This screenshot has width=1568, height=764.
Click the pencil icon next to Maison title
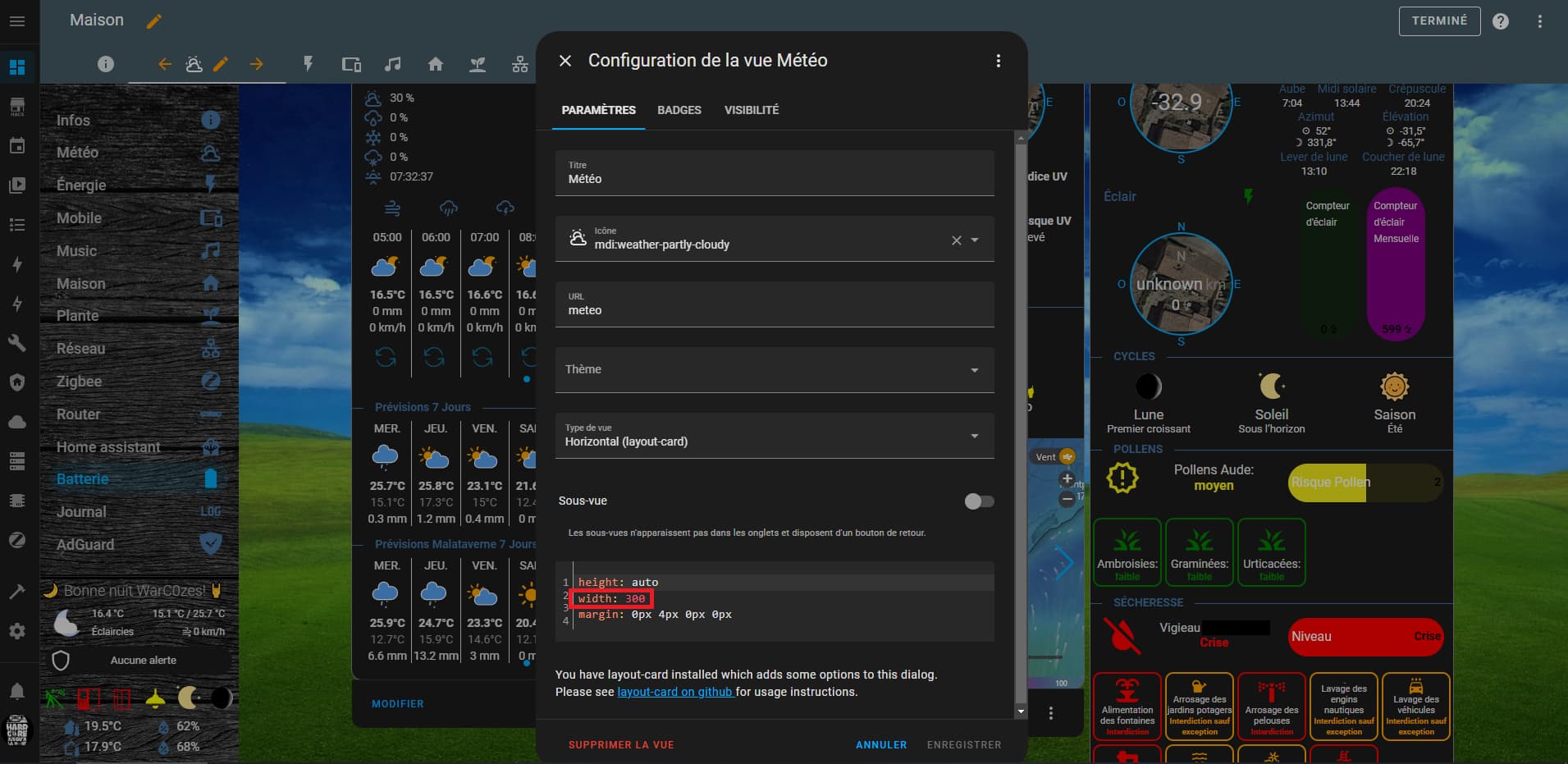pyautogui.click(x=153, y=21)
